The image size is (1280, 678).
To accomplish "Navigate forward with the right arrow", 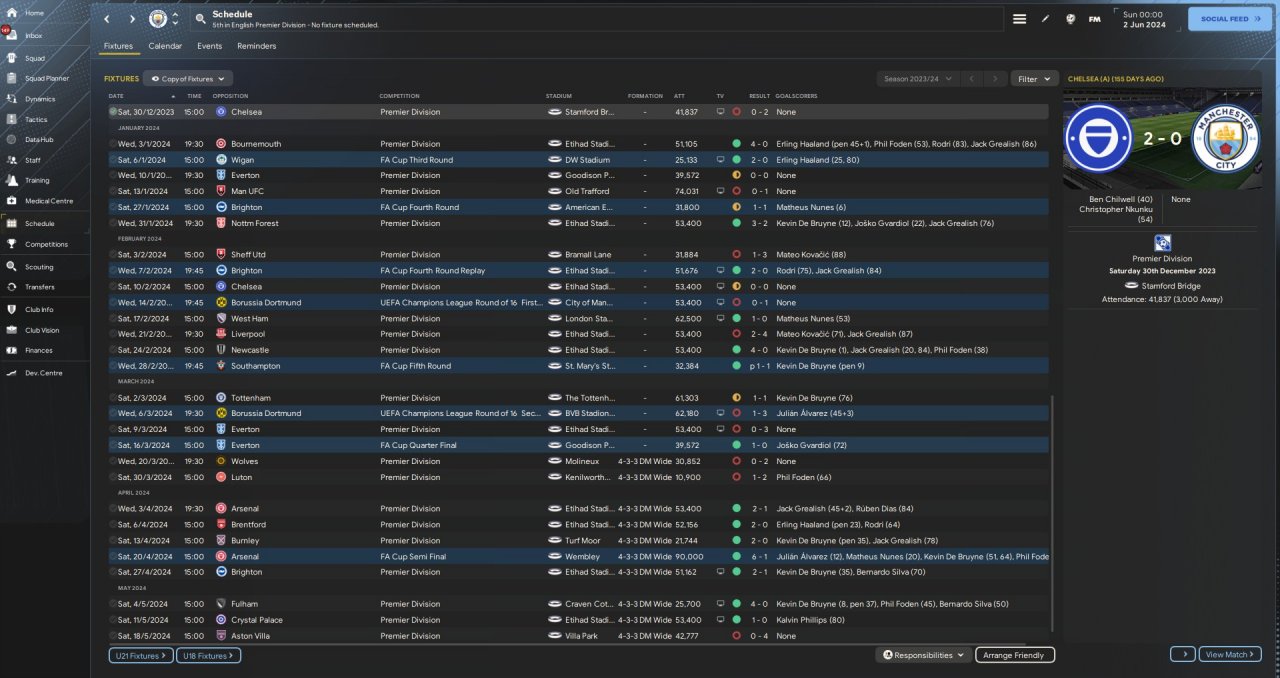I will point(132,19).
